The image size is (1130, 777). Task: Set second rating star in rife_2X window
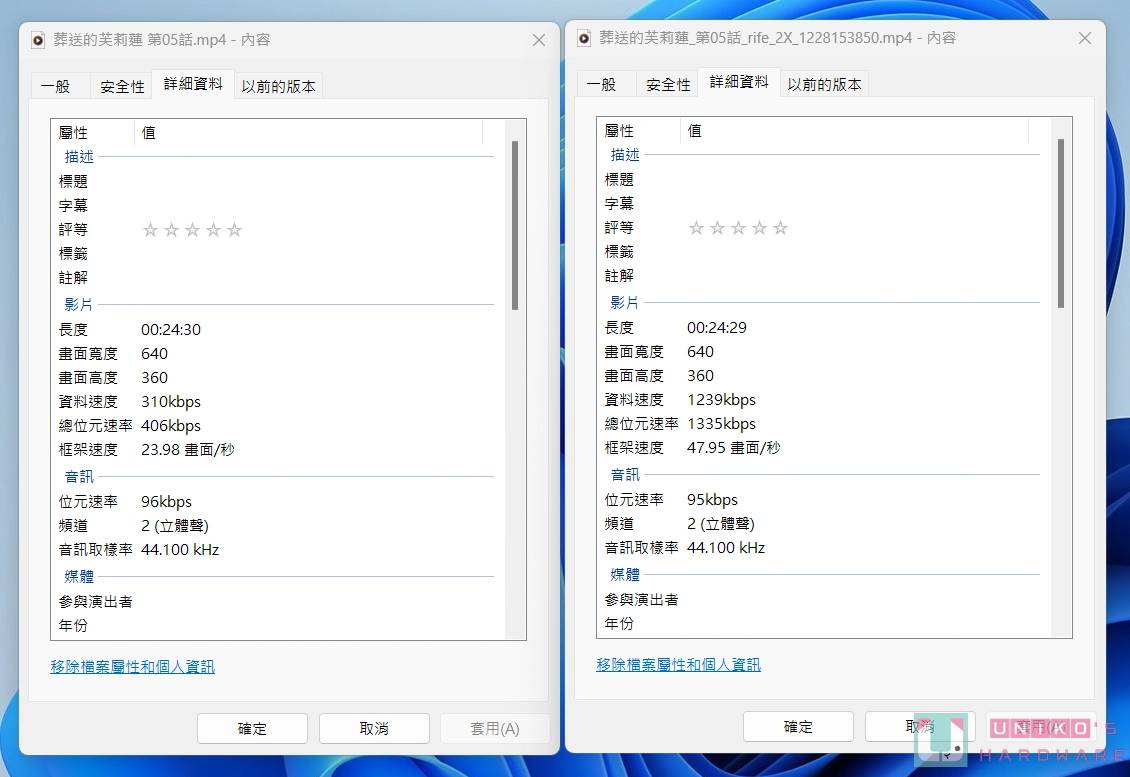[x=717, y=228]
